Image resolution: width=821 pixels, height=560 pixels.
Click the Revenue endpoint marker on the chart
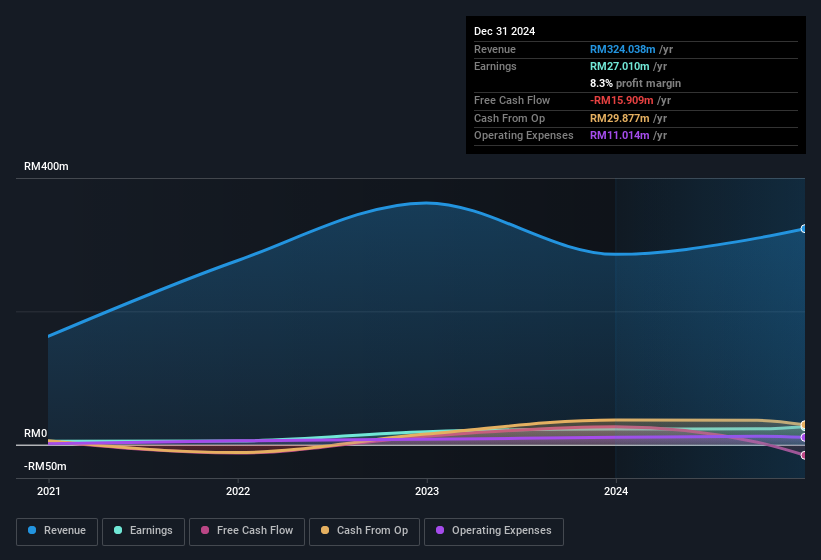click(804, 229)
